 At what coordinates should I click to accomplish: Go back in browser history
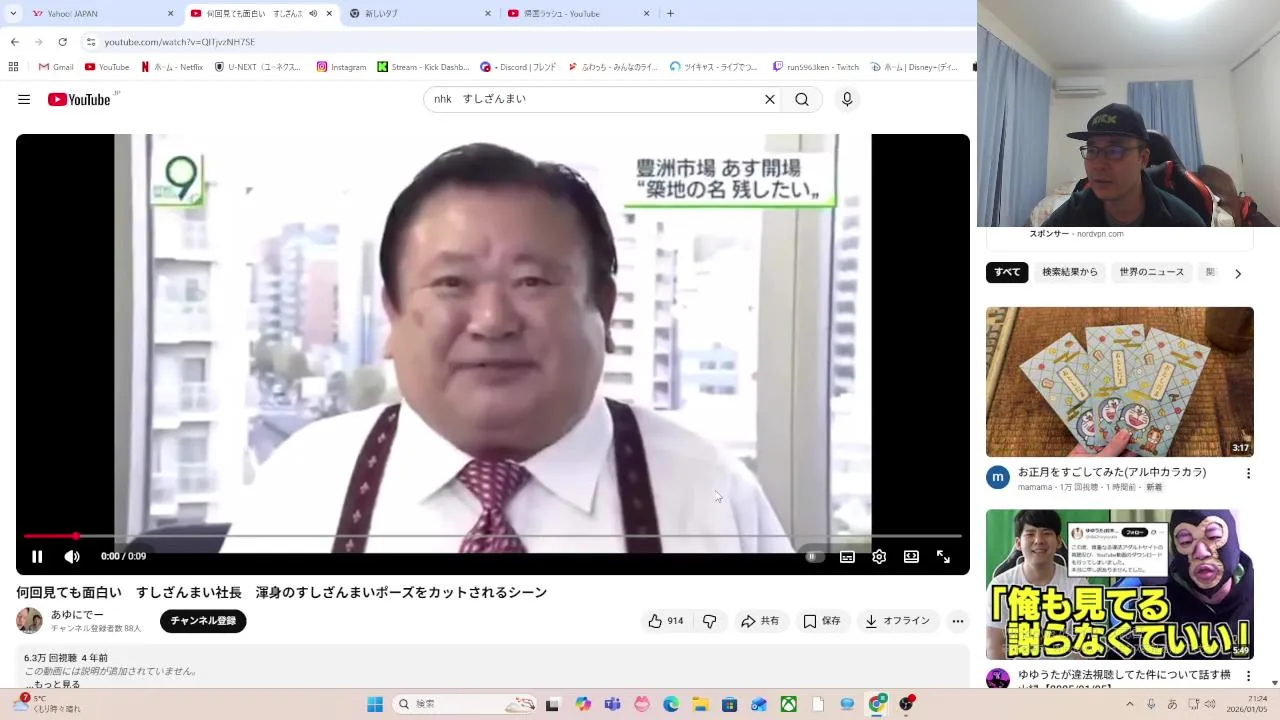(14, 42)
